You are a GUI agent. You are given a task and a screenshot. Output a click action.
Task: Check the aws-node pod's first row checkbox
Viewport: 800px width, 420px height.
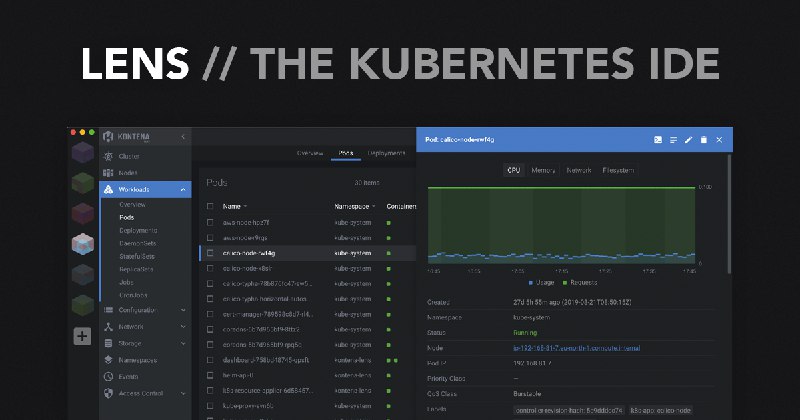point(210,222)
